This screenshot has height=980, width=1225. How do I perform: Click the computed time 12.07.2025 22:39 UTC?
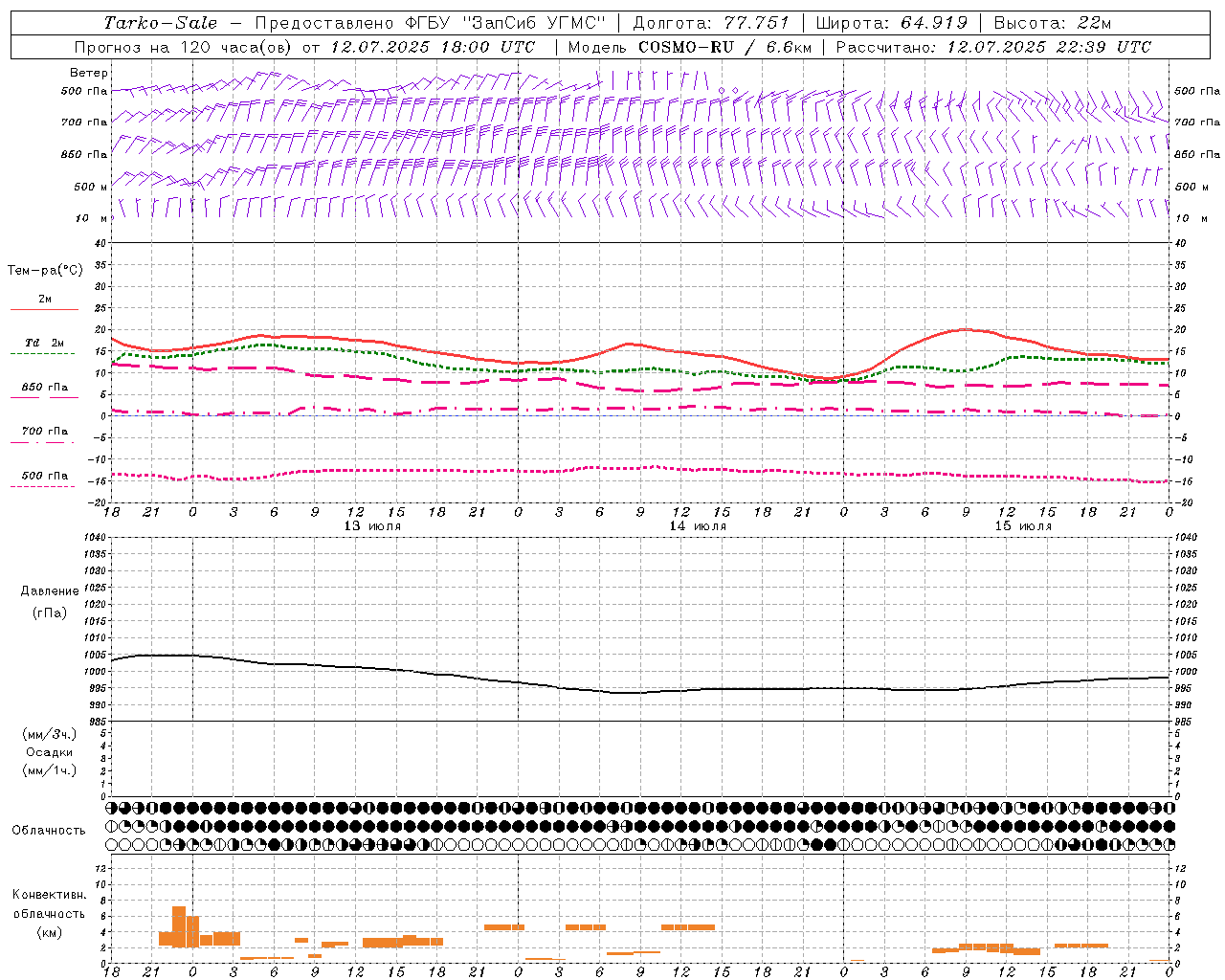click(1049, 47)
